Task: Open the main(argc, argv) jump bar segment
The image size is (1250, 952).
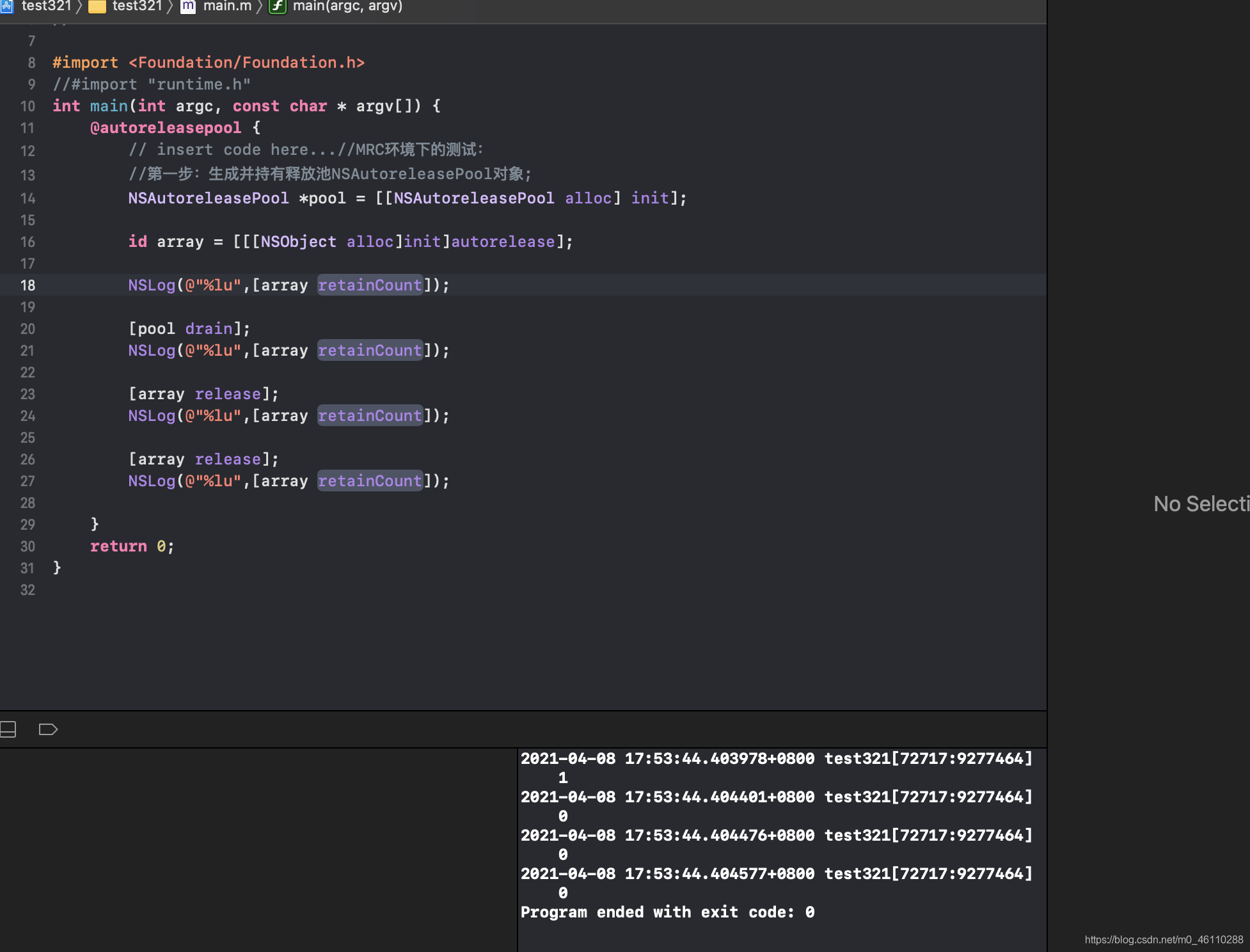Action: (x=347, y=6)
